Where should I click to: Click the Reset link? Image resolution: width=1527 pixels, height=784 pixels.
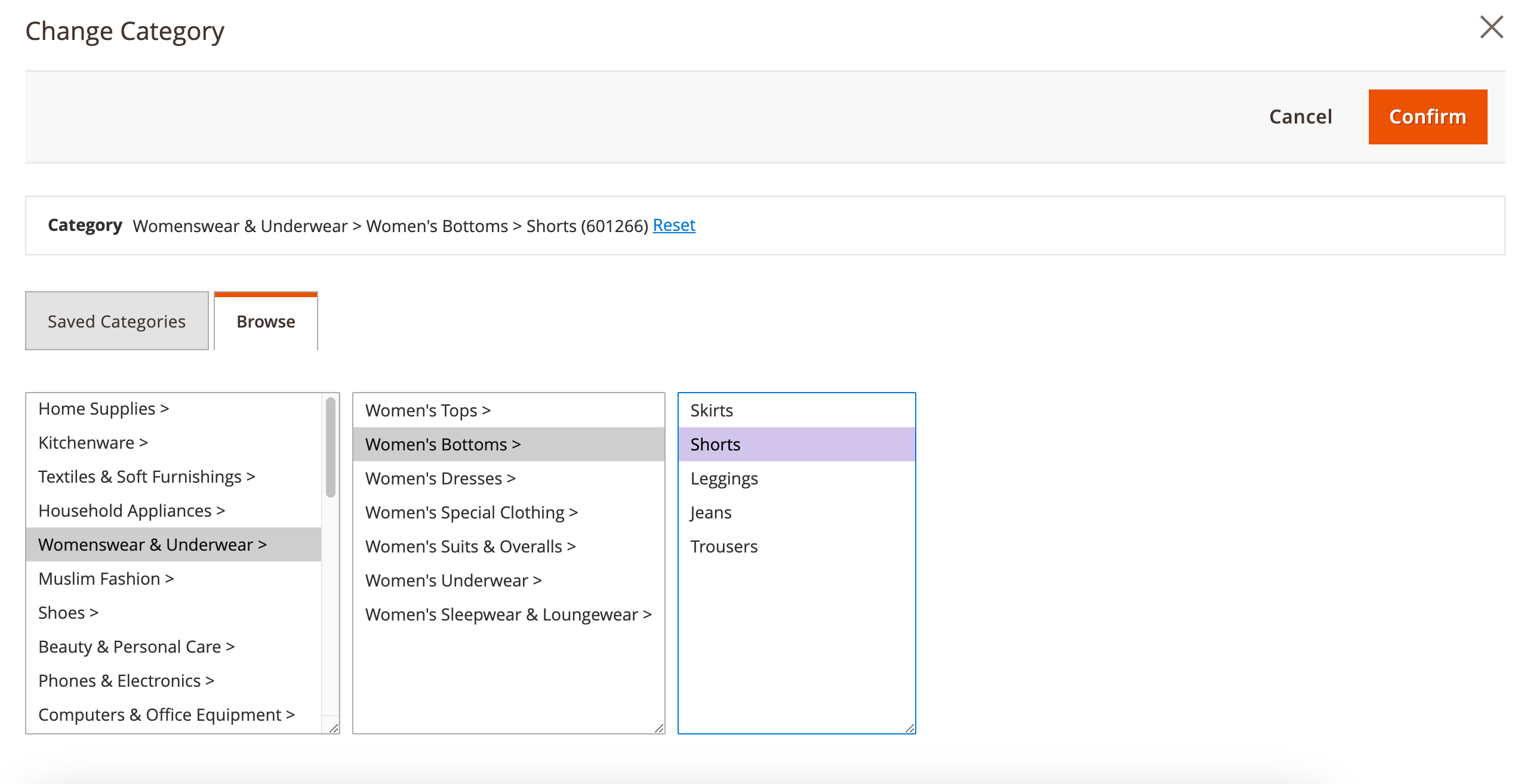coord(673,226)
